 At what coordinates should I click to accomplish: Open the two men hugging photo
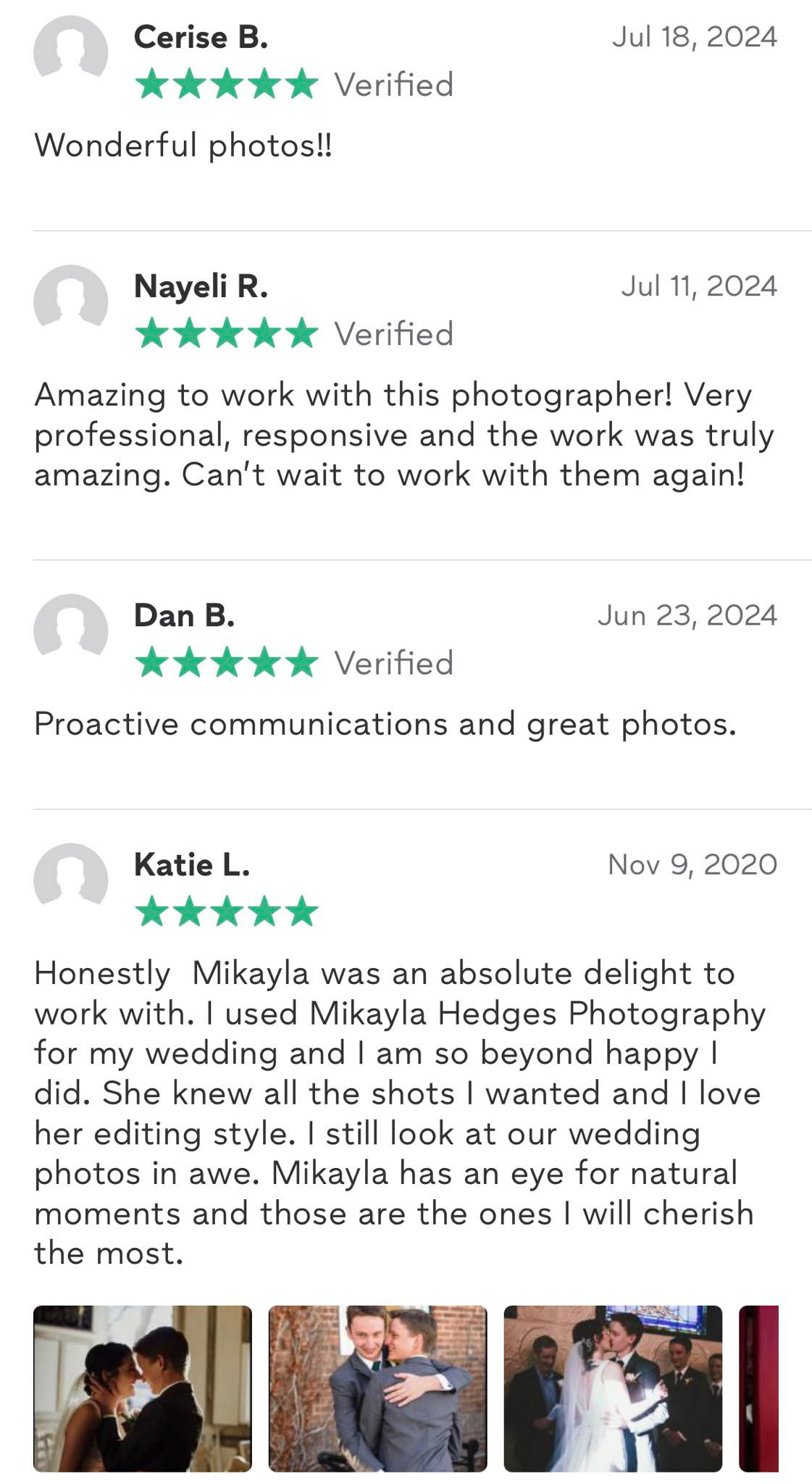[x=377, y=1388]
